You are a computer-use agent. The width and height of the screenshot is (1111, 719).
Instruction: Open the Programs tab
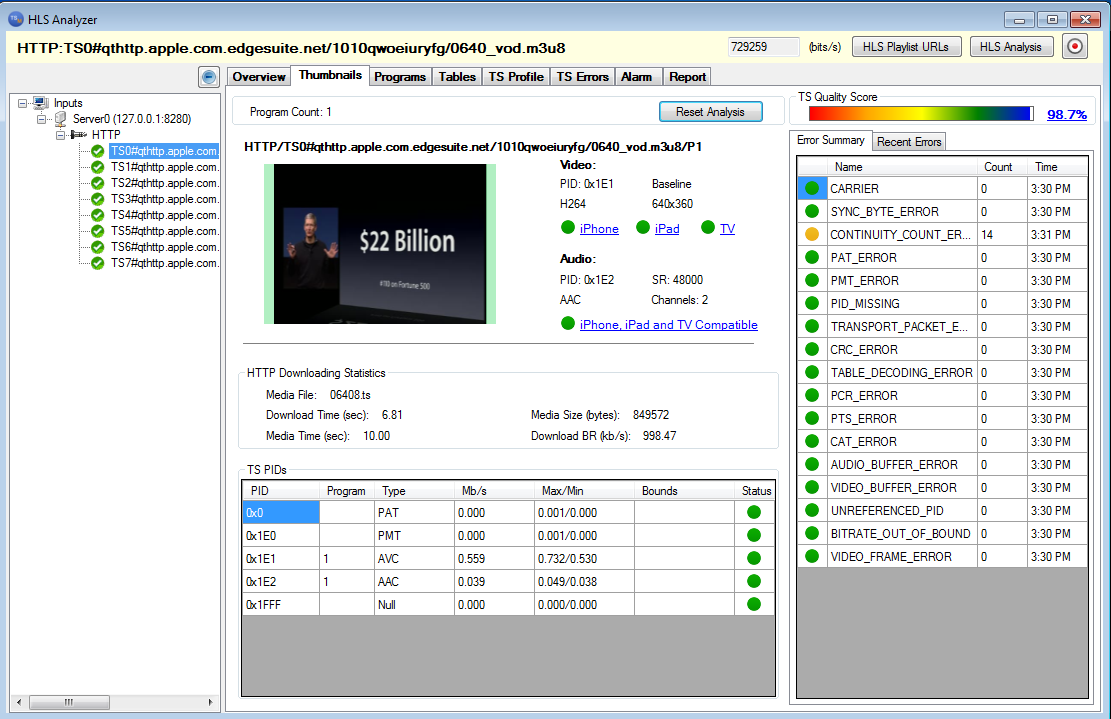[x=400, y=77]
